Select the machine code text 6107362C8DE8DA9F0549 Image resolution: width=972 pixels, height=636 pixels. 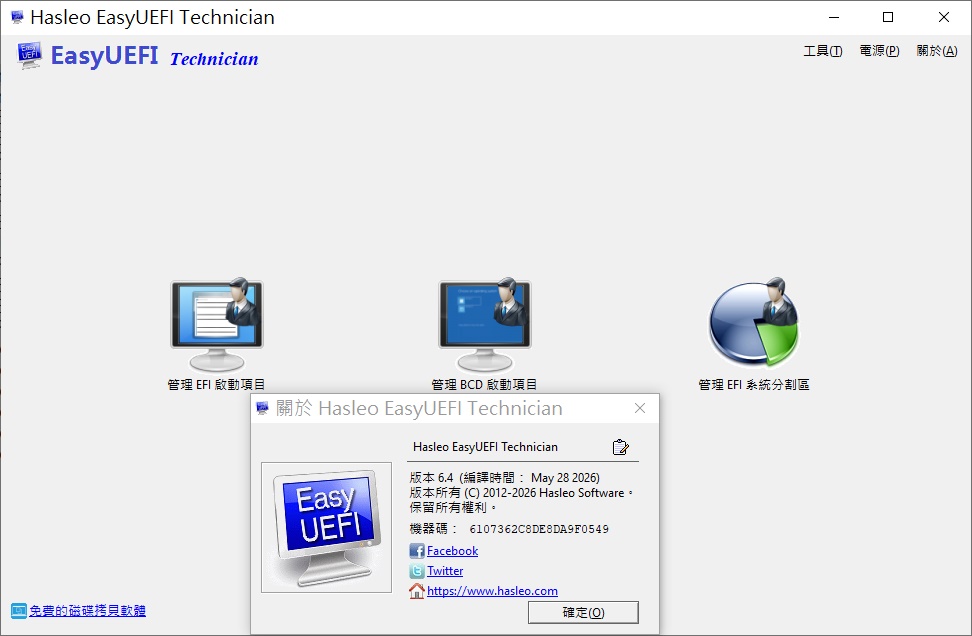(x=539, y=529)
